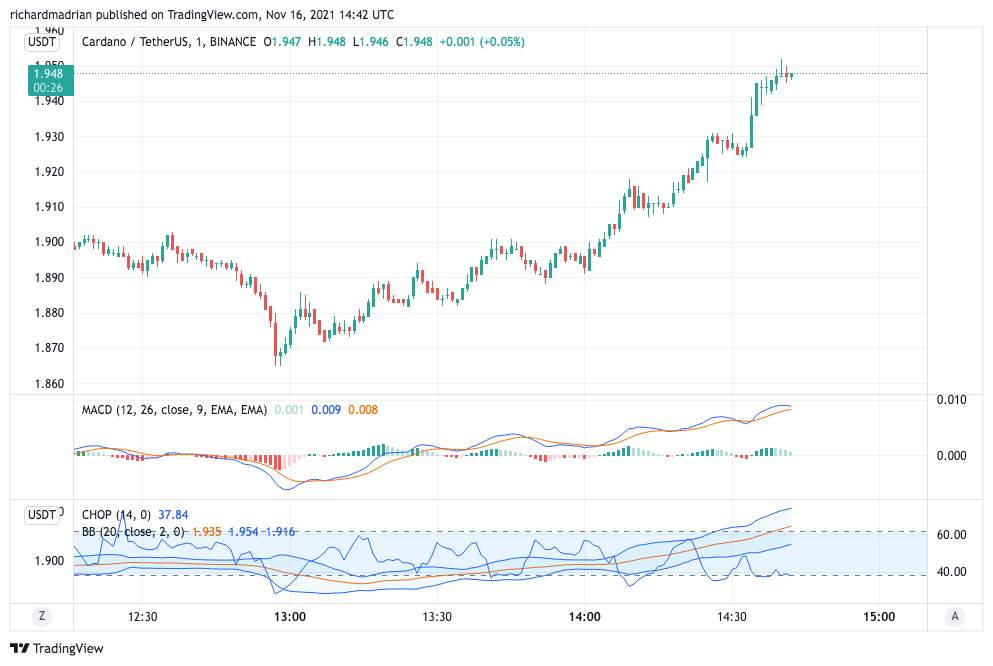Click the USDT currency label at top

(42, 42)
